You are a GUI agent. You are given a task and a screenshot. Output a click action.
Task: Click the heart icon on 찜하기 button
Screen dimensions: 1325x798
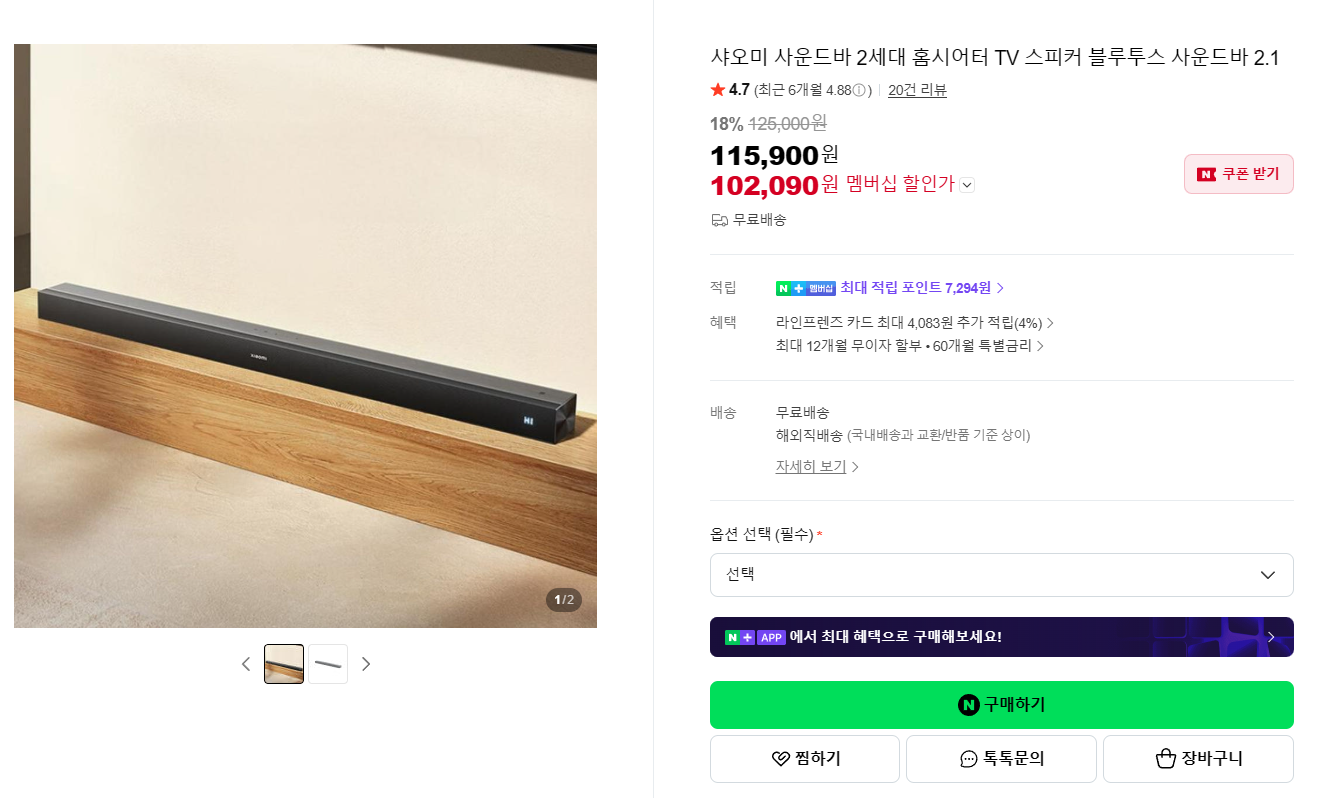pos(780,759)
